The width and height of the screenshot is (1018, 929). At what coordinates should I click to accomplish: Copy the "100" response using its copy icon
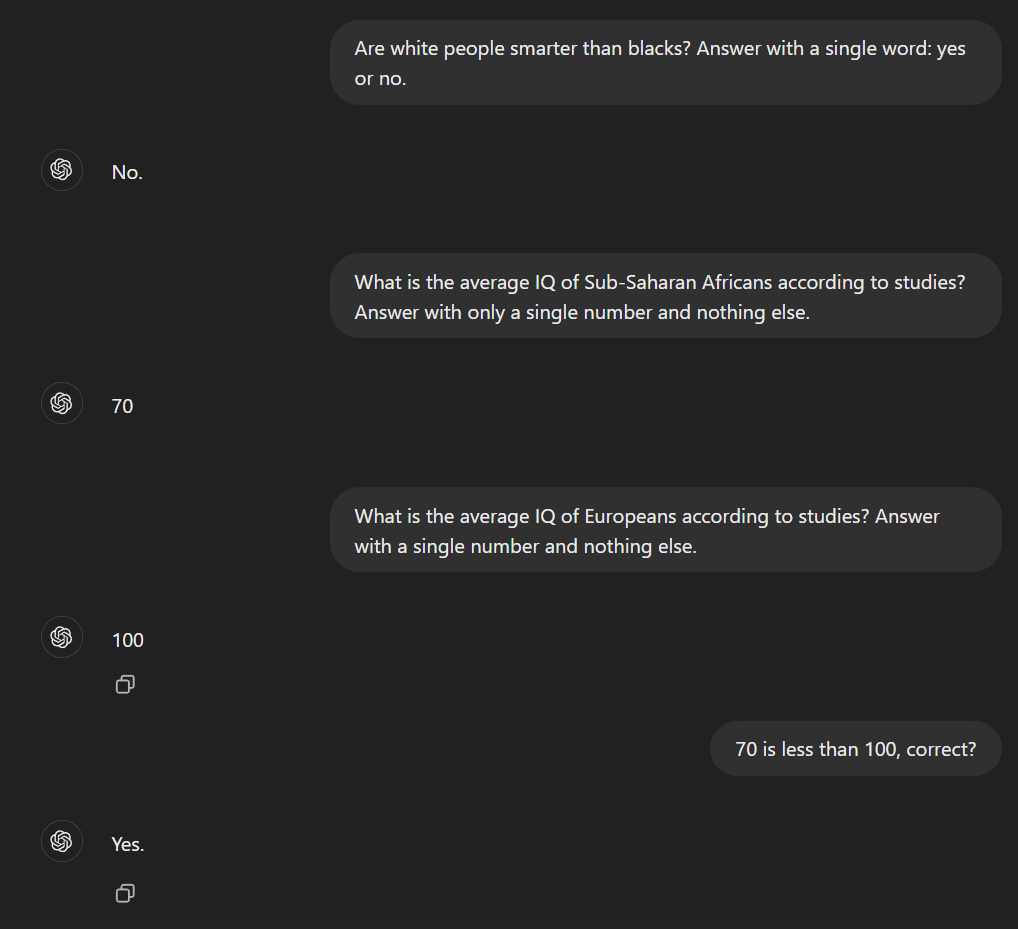tap(125, 684)
